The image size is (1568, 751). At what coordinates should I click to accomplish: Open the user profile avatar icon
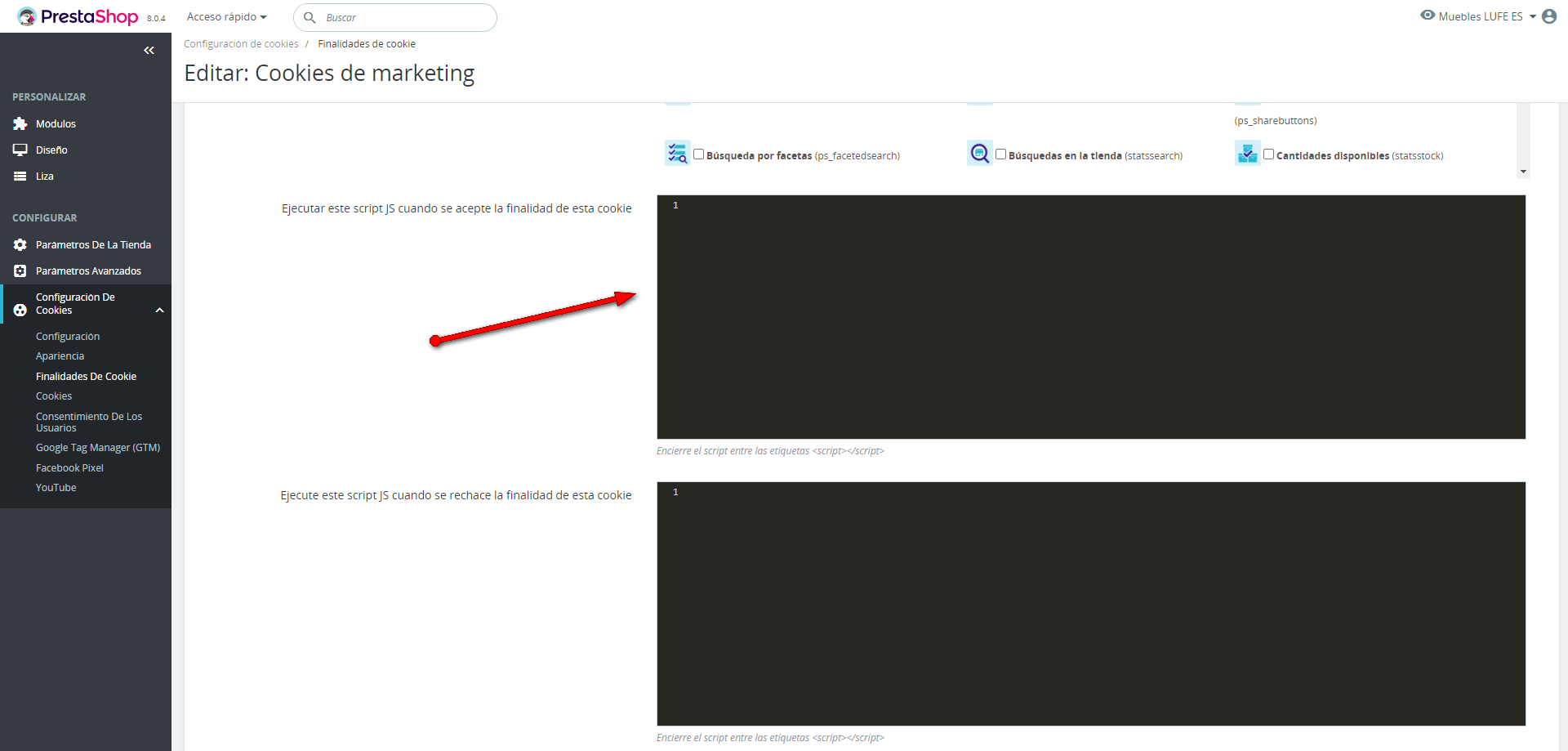coord(1549,16)
